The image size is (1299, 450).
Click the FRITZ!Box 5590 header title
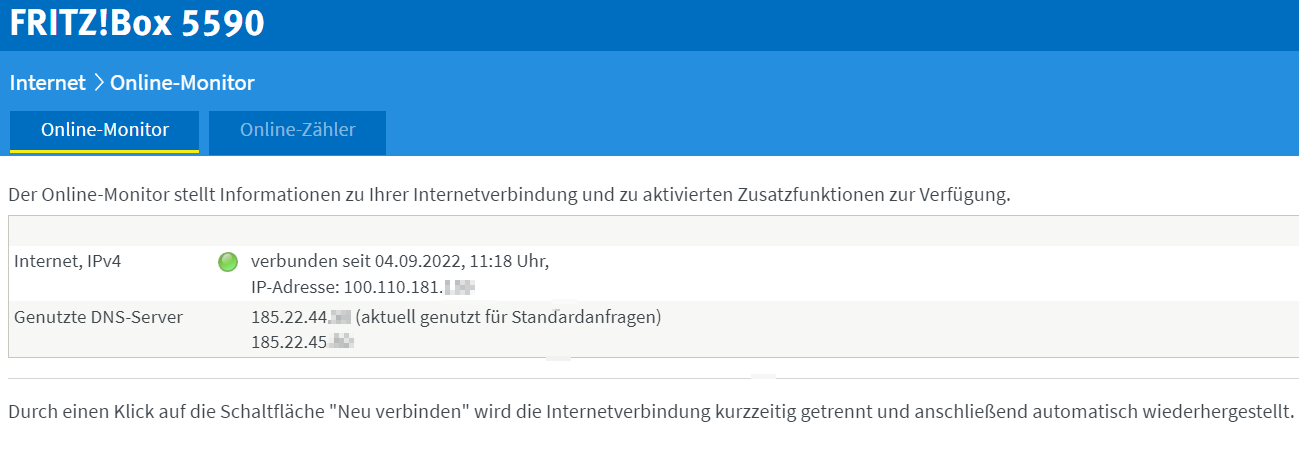pos(137,24)
